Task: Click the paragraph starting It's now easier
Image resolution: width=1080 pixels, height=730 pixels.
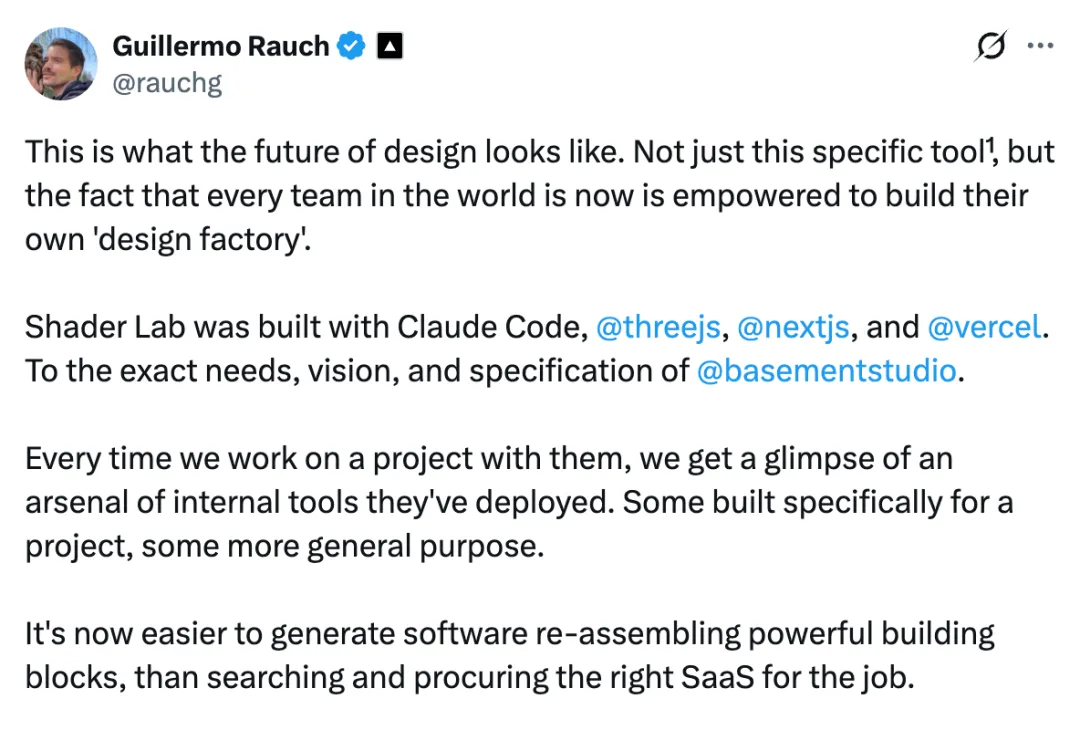Action: (x=510, y=656)
